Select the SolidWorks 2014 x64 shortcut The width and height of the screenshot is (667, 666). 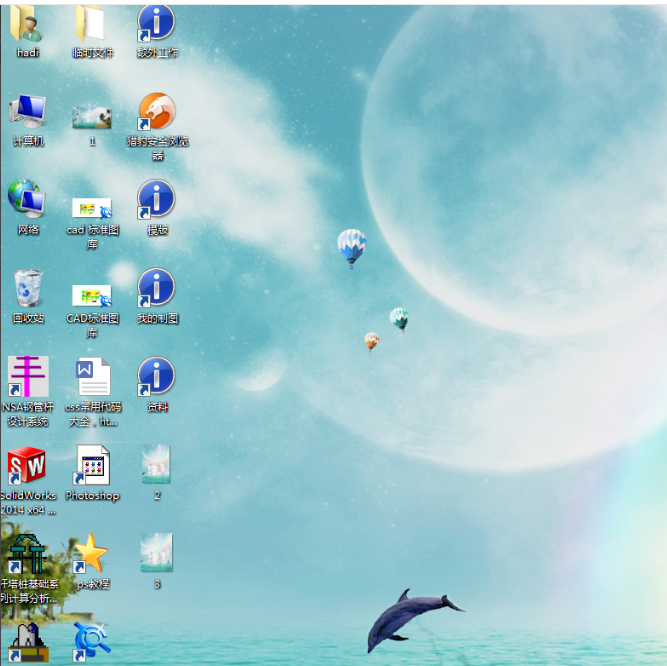click(27, 465)
